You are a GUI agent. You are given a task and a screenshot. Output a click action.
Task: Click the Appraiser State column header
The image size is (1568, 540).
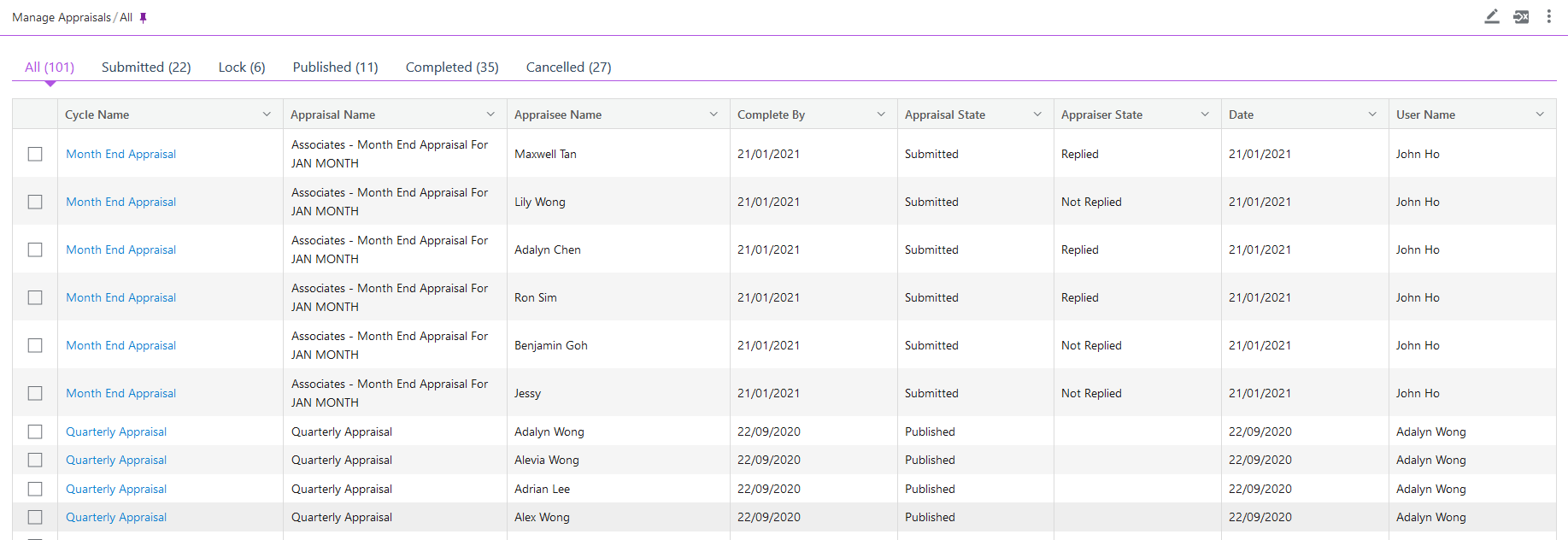click(1101, 114)
